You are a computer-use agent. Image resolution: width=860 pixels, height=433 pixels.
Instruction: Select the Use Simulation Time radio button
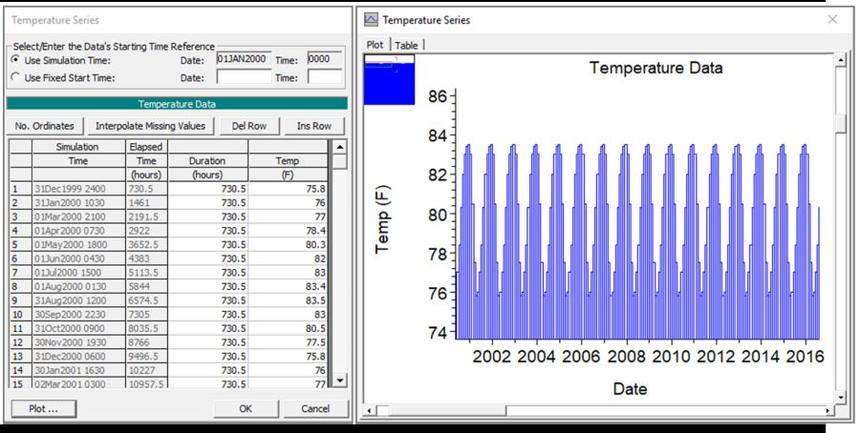point(15,60)
